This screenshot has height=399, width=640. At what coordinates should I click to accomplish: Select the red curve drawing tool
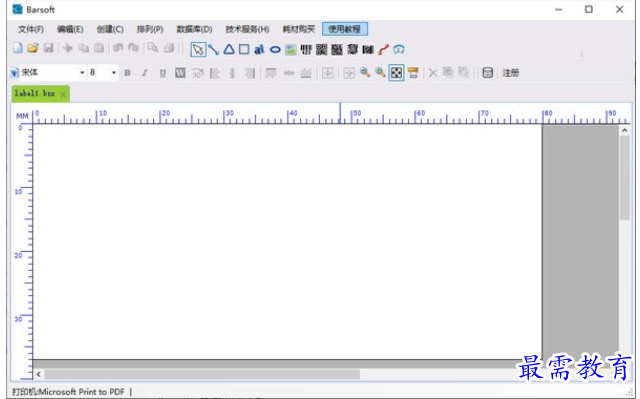[383, 49]
